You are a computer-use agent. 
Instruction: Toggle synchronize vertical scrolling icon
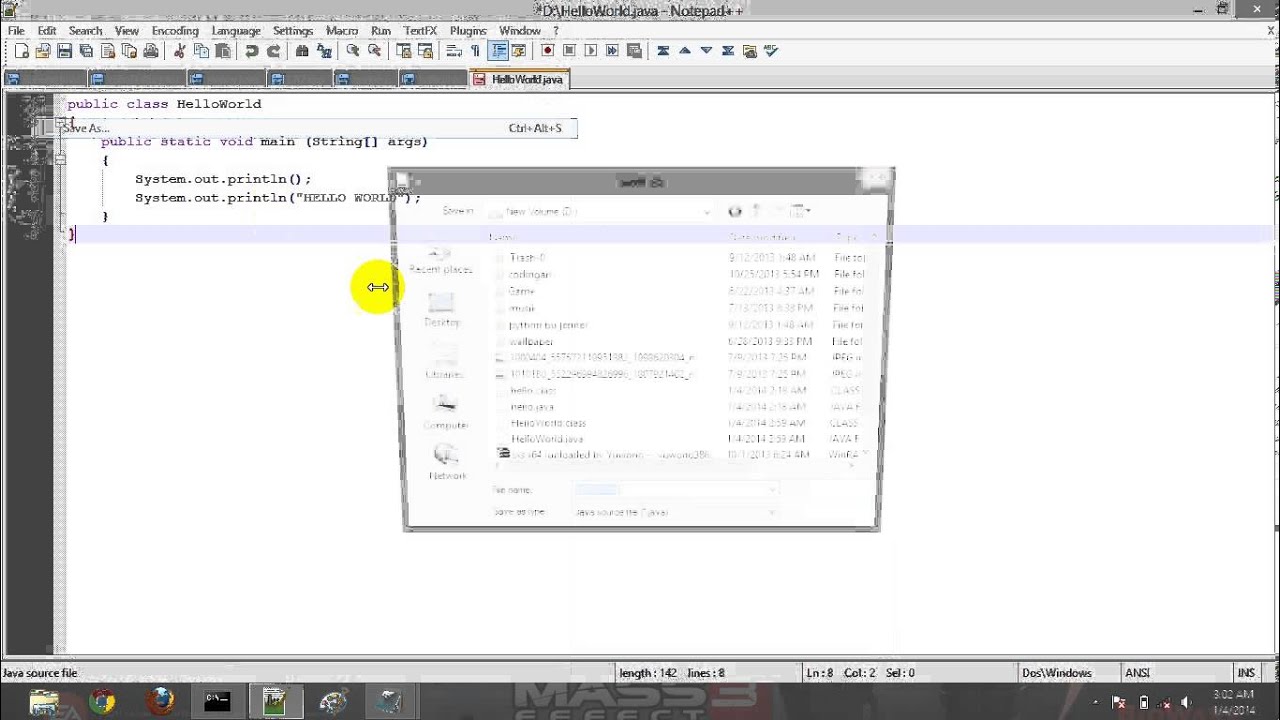pos(403,51)
